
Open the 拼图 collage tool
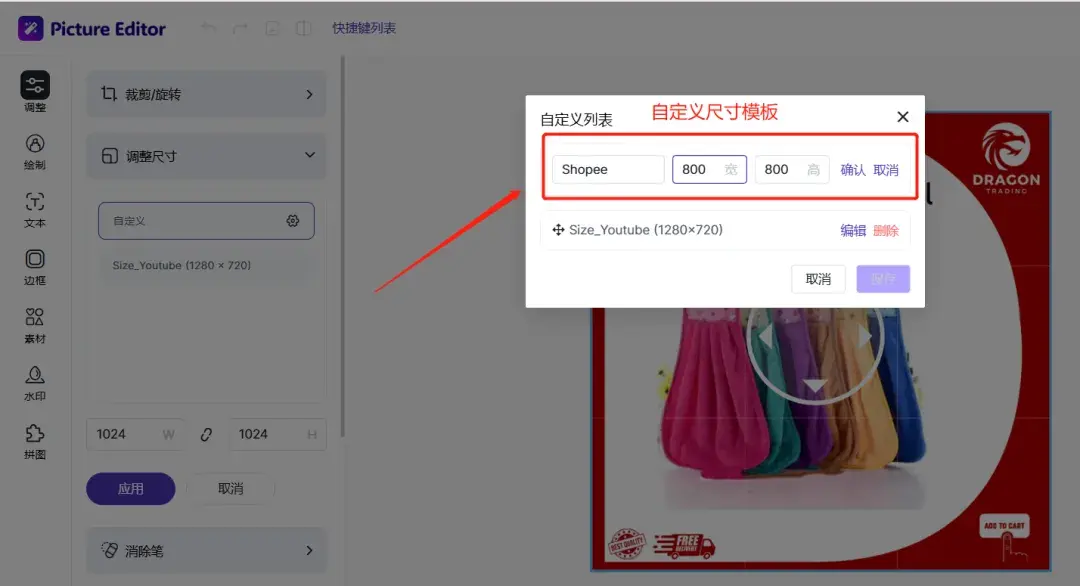pyautogui.click(x=35, y=440)
